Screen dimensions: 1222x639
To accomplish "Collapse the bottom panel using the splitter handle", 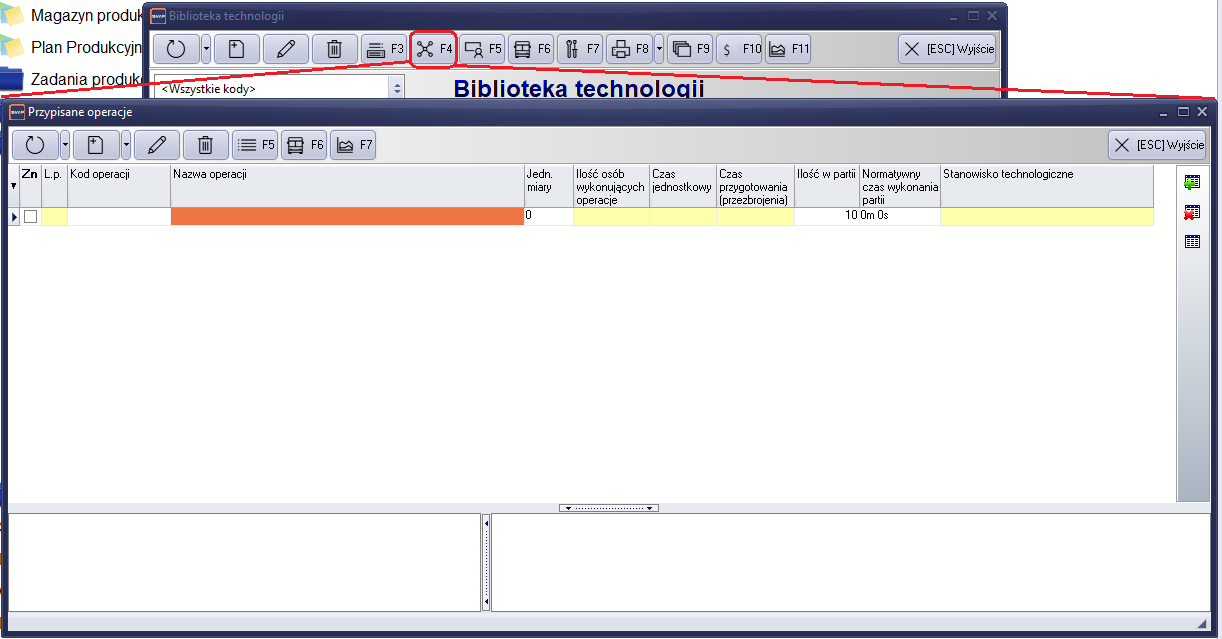I will pyautogui.click(x=608, y=508).
